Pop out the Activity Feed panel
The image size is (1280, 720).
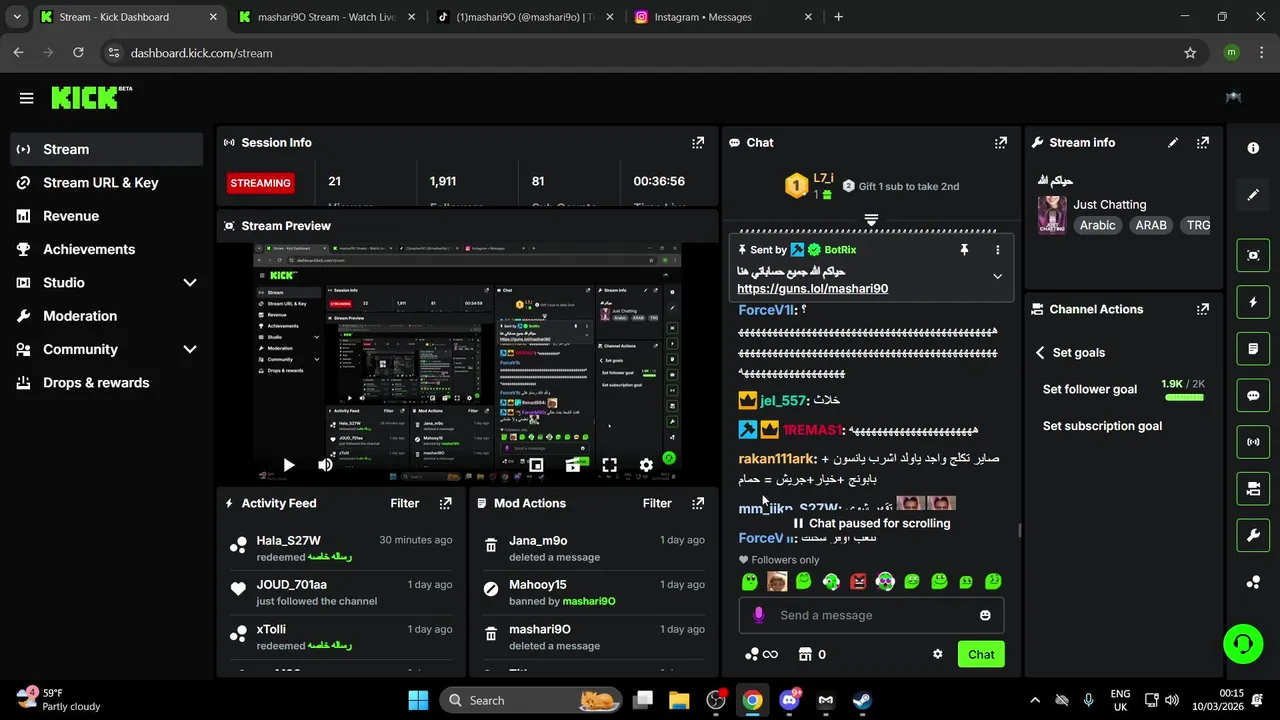(x=446, y=503)
